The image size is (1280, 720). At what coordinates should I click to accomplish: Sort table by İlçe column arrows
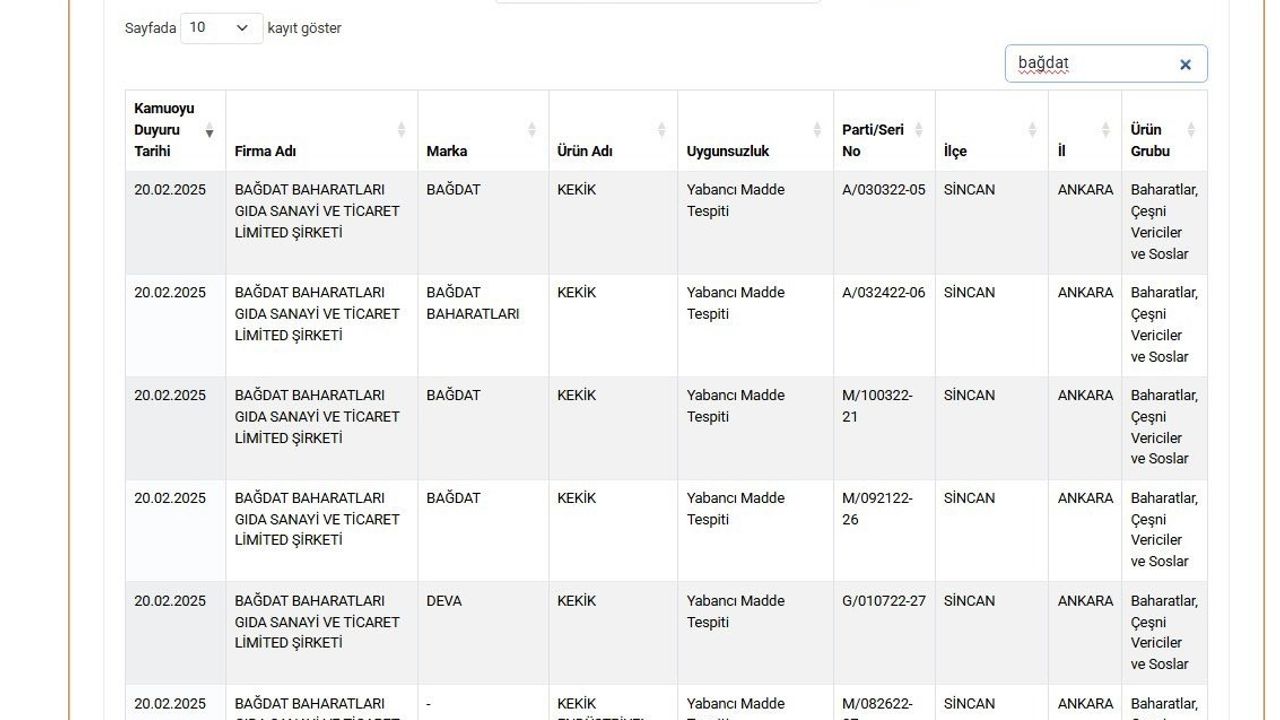pyautogui.click(x=1032, y=130)
